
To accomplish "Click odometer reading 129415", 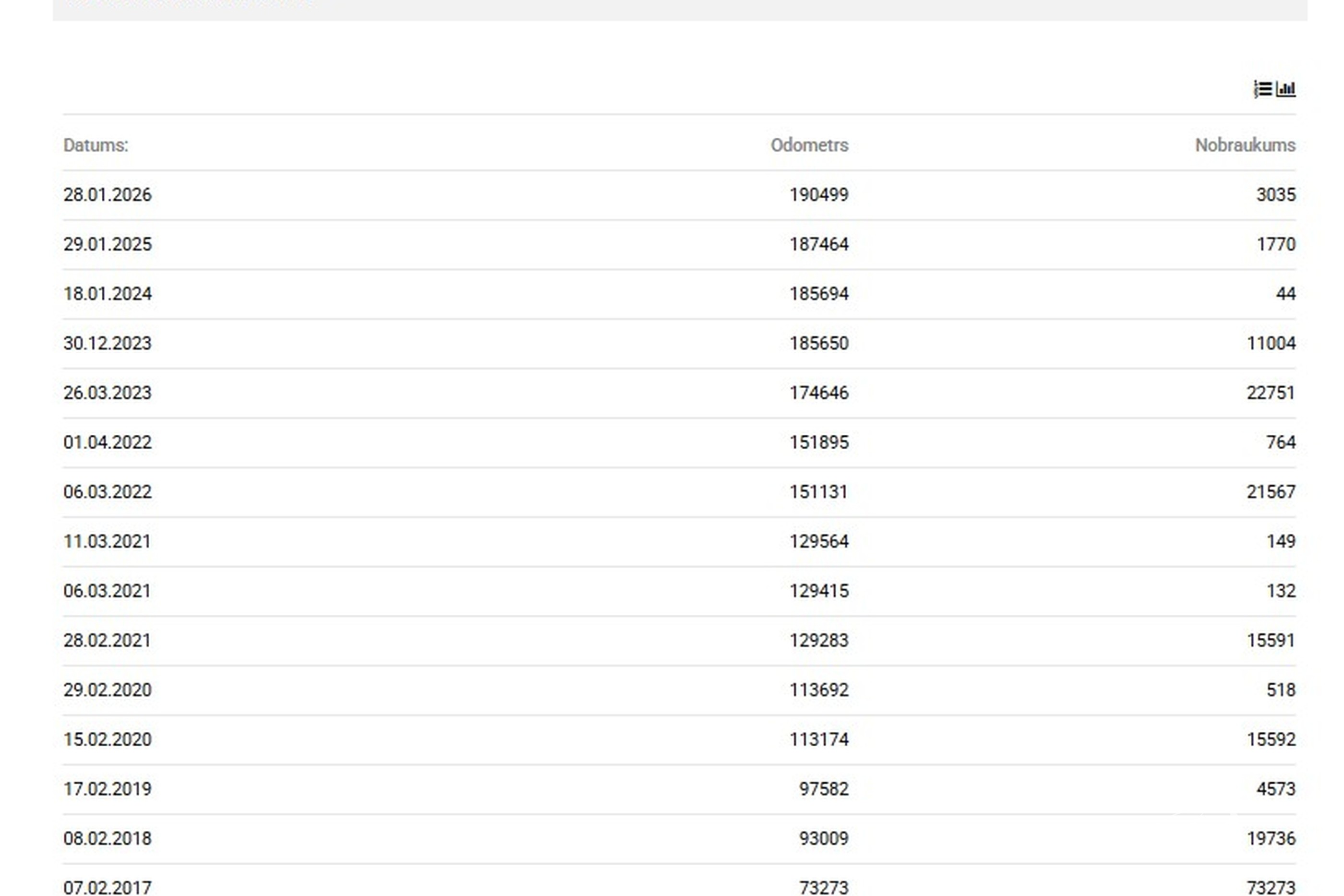I will coord(819,591).
